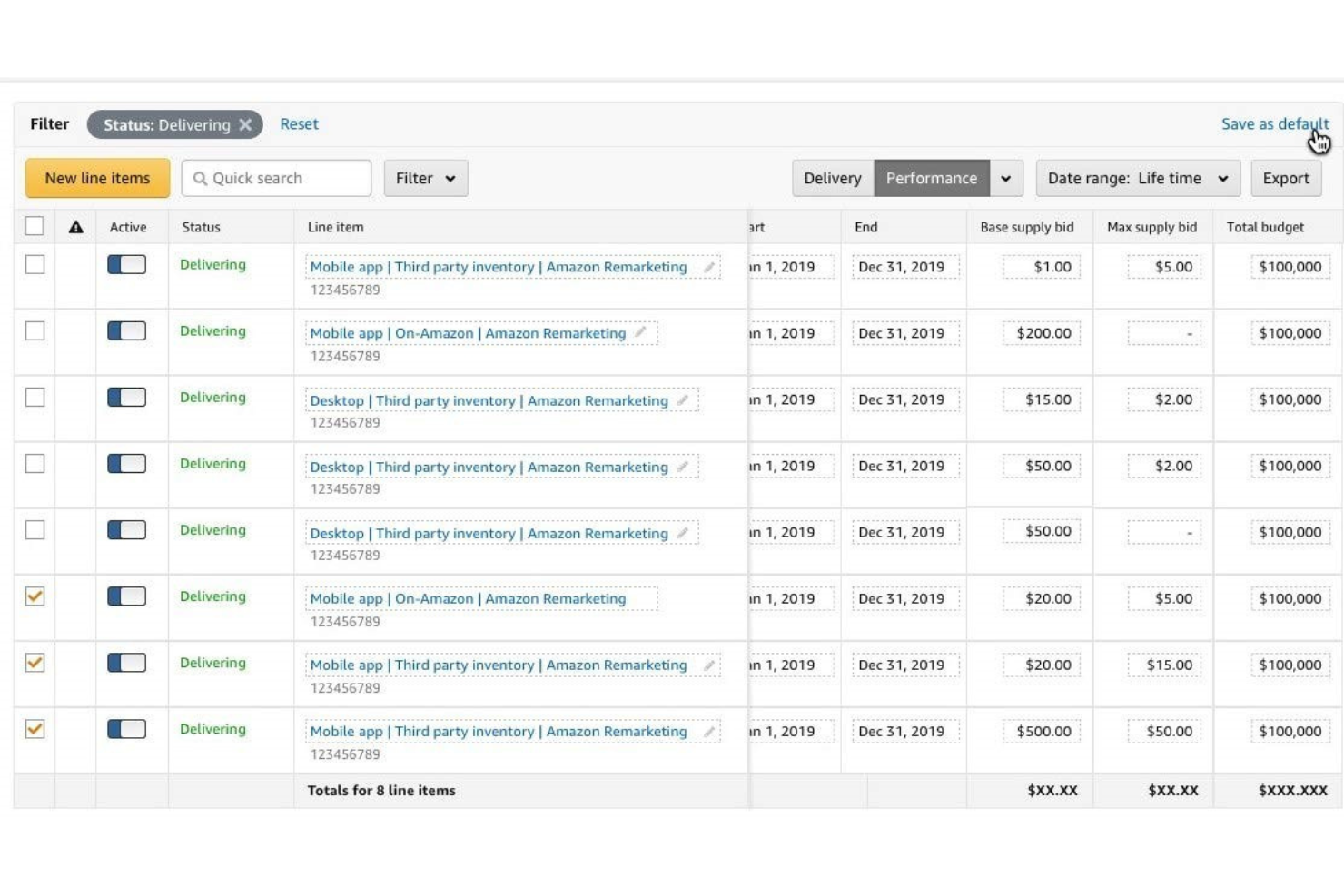Switch to the Performance view
The height and width of the screenshot is (896, 1344).
tap(932, 179)
